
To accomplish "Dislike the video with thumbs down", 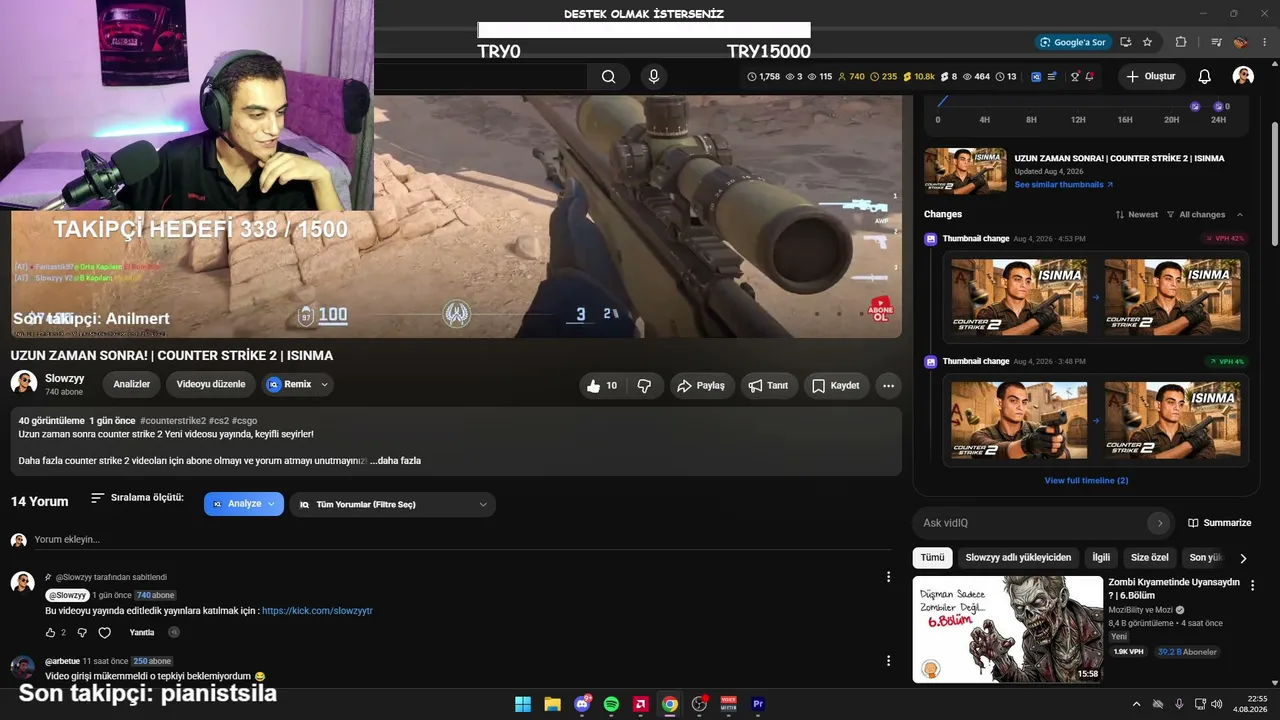I will pos(645,386).
